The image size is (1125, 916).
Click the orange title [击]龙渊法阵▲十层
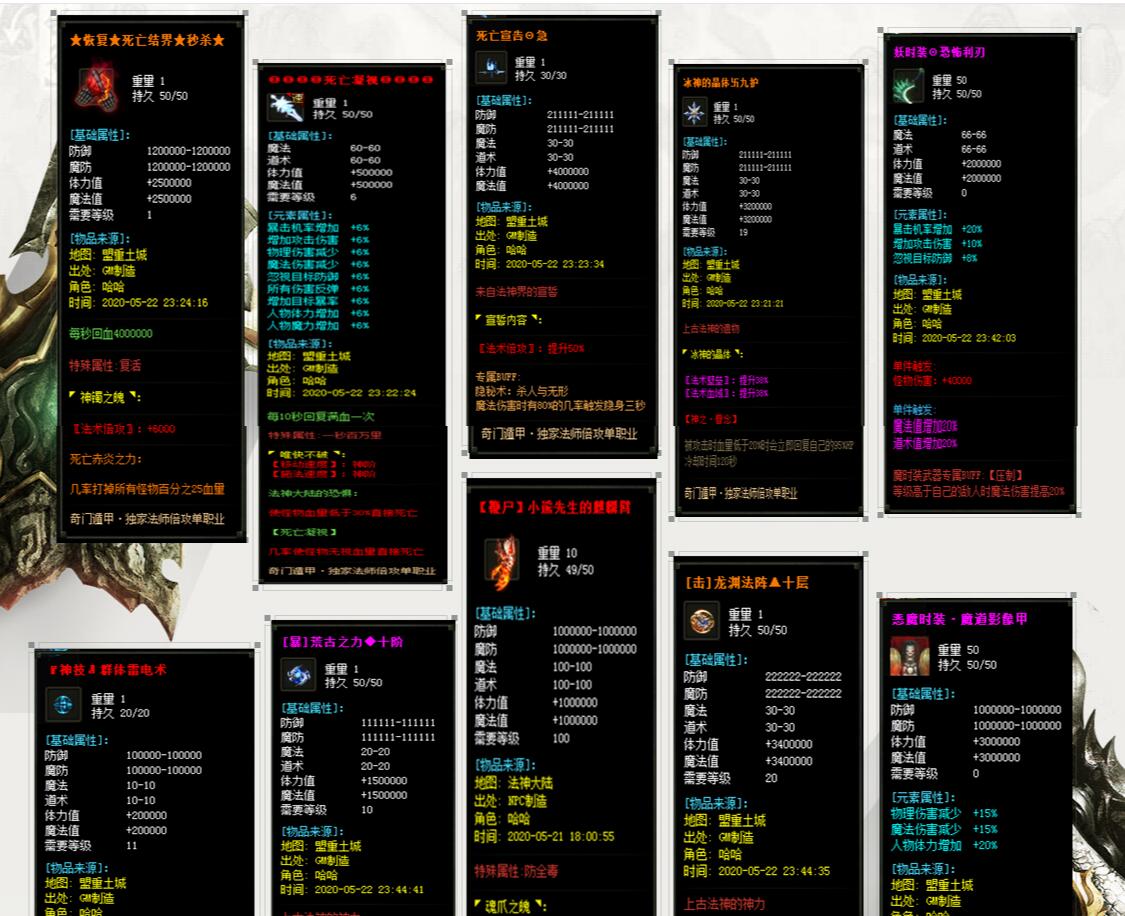(747, 582)
